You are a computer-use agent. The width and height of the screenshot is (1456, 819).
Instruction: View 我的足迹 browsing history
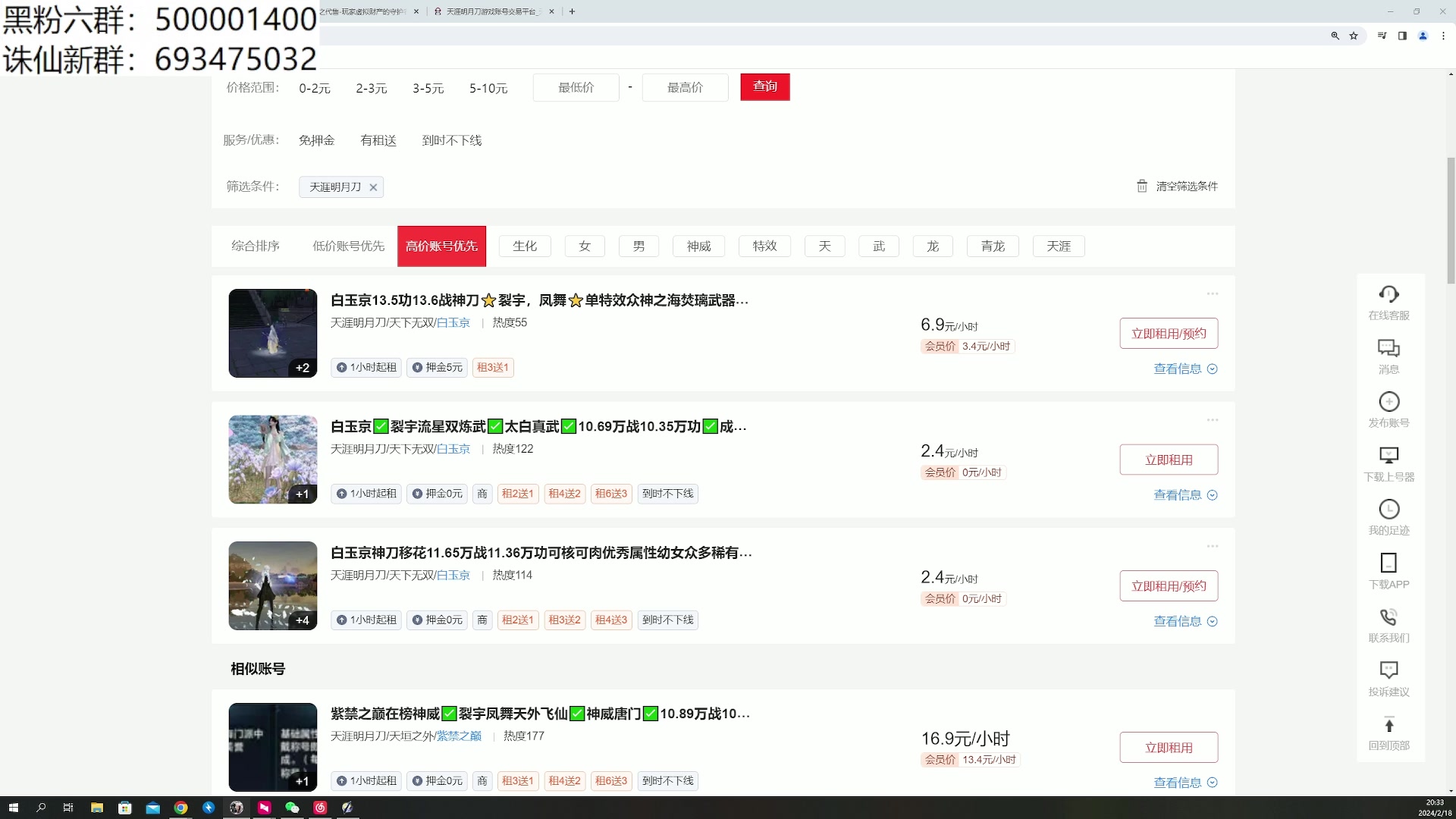click(1389, 516)
